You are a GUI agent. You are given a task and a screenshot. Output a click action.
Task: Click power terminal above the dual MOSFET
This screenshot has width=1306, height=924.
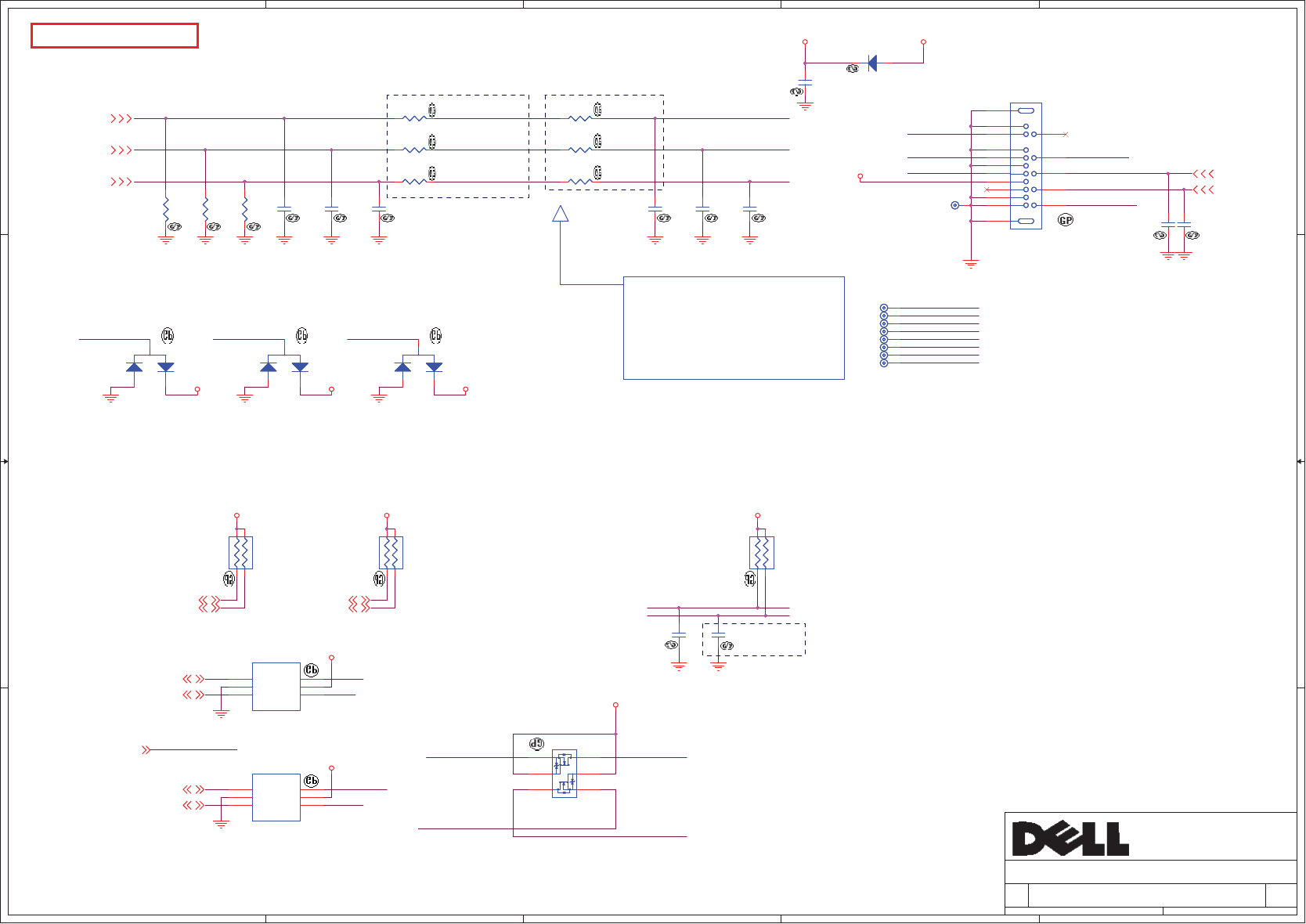tap(615, 705)
